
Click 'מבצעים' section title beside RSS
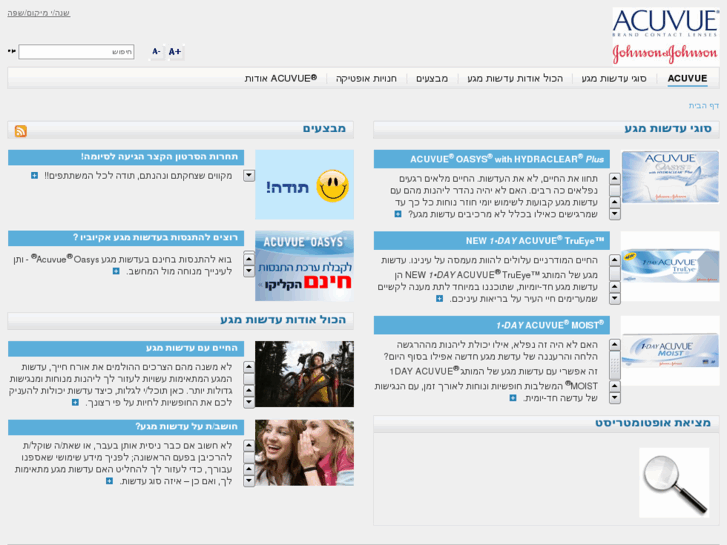(324, 128)
